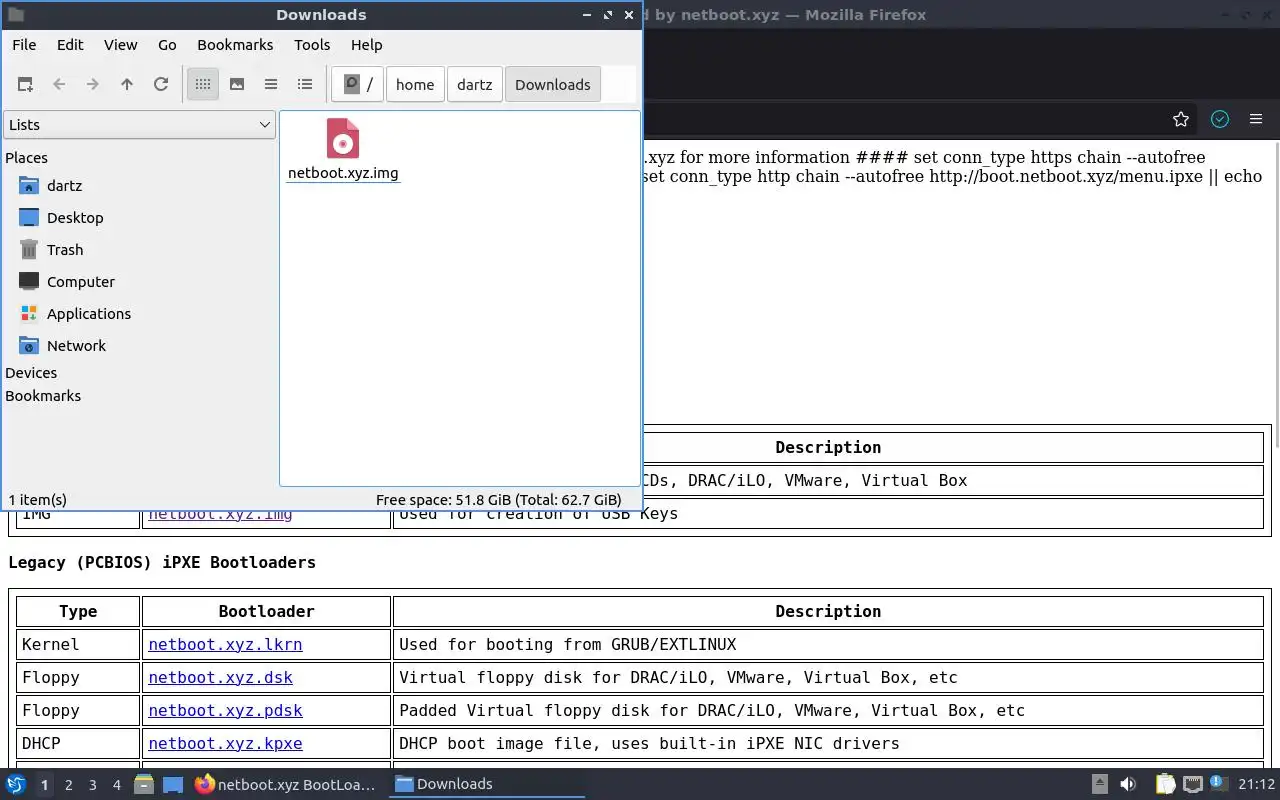Open the Lubuntu application menu
The image size is (1280, 800).
pyautogui.click(x=16, y=785)
